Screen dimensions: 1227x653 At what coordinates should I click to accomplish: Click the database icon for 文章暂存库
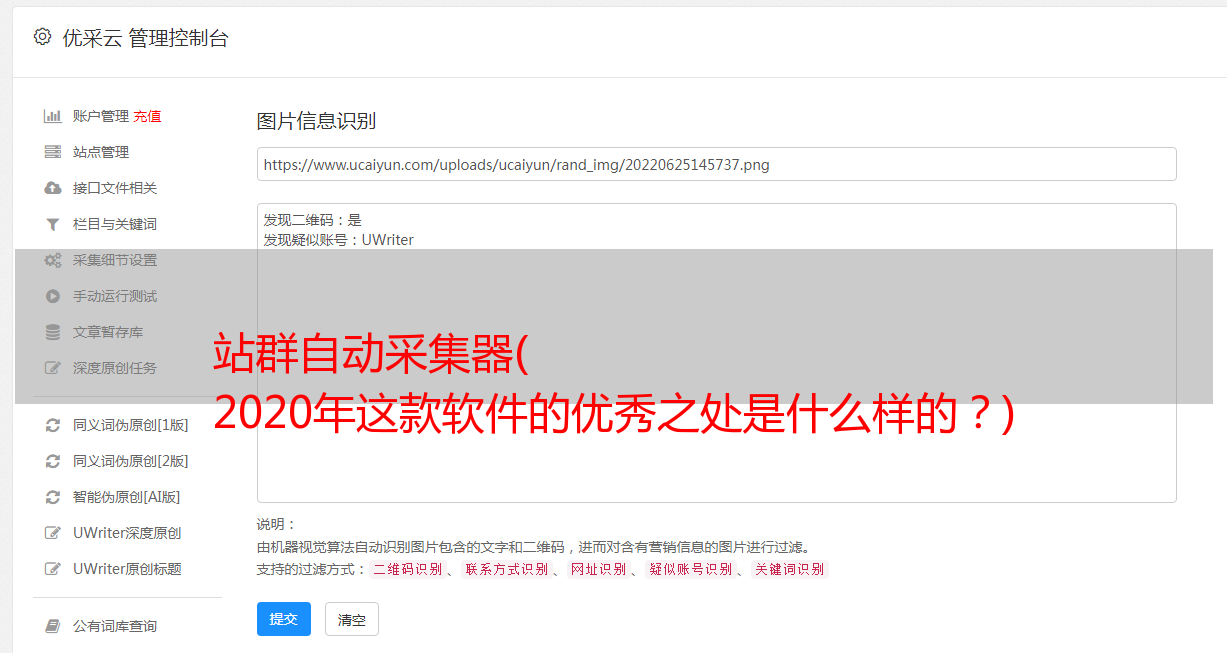[53, 332]
